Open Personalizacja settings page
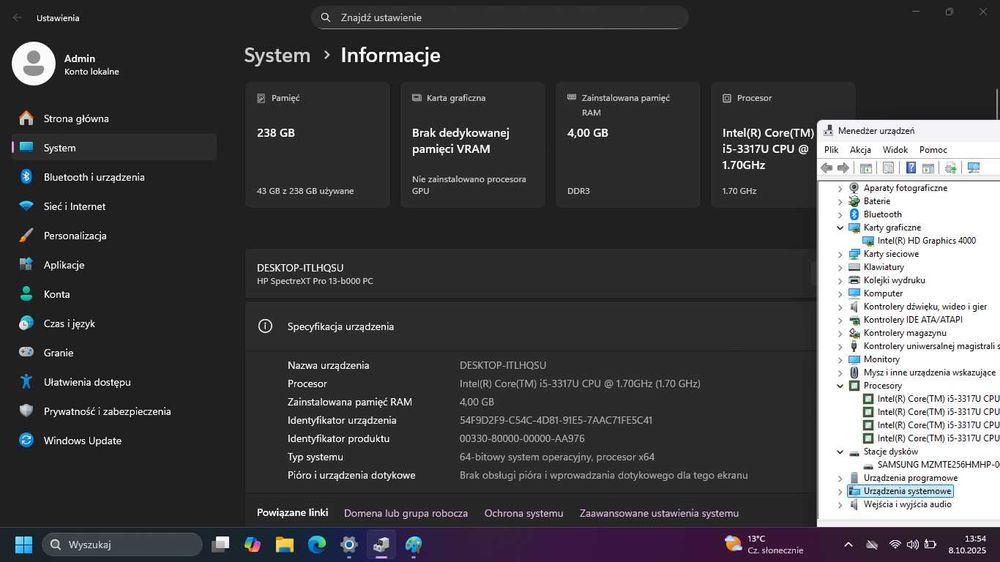Screen dimensions: 1000x562 point(114,236)
